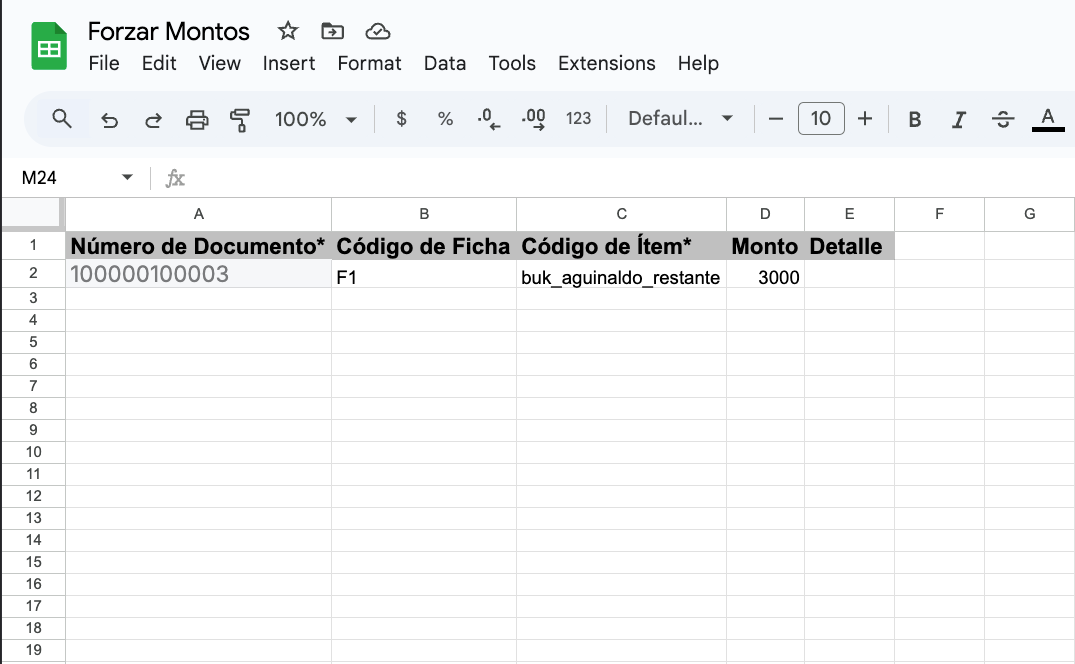Image resolution: width=1075 pixels, height=664 pixels.
Task: Expand the font family dropdown
Action: click(680, 119)
